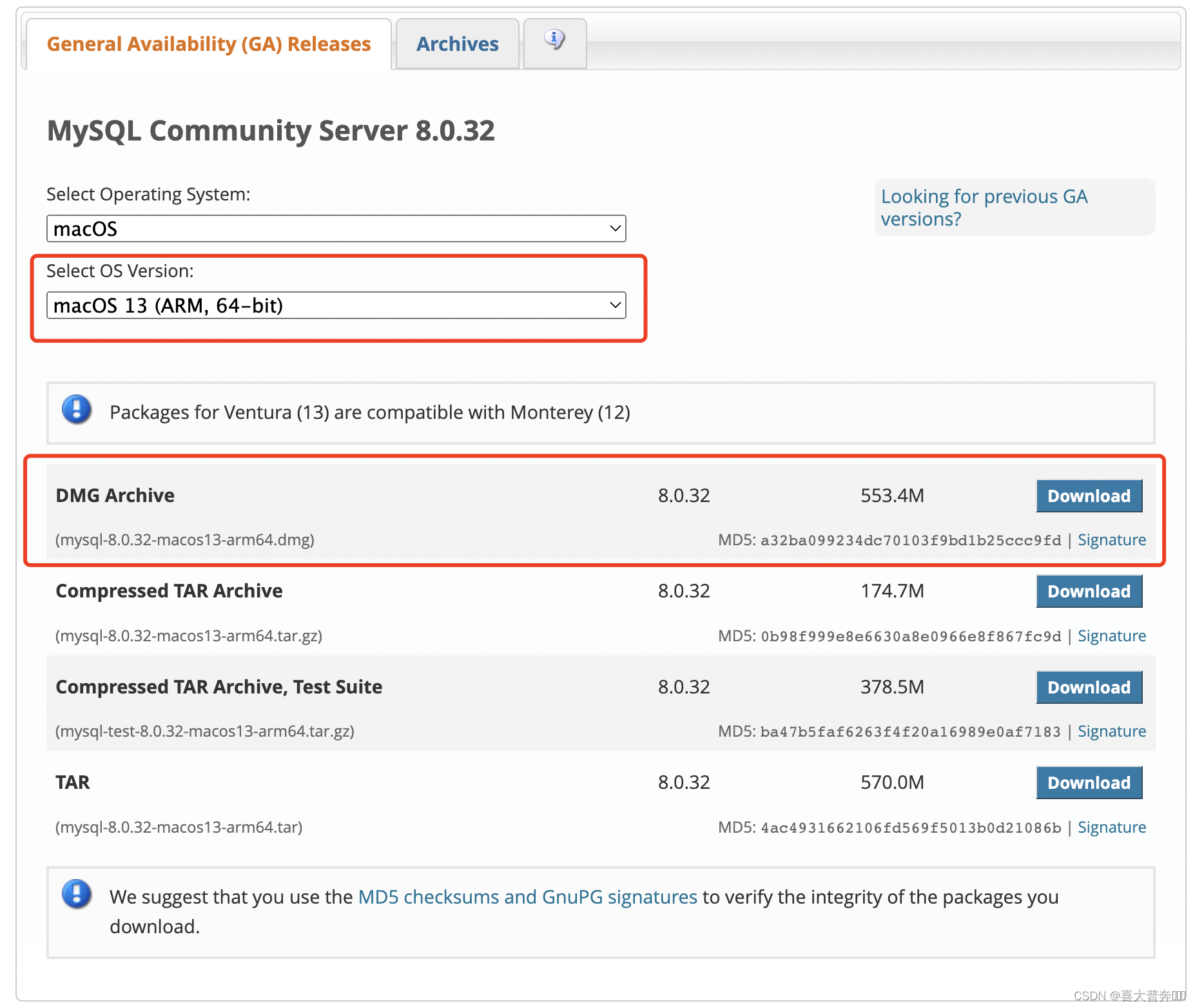1195x1008 pixels.
Task: Click the 553.4M size value
Action: click(x=892, y=496)
